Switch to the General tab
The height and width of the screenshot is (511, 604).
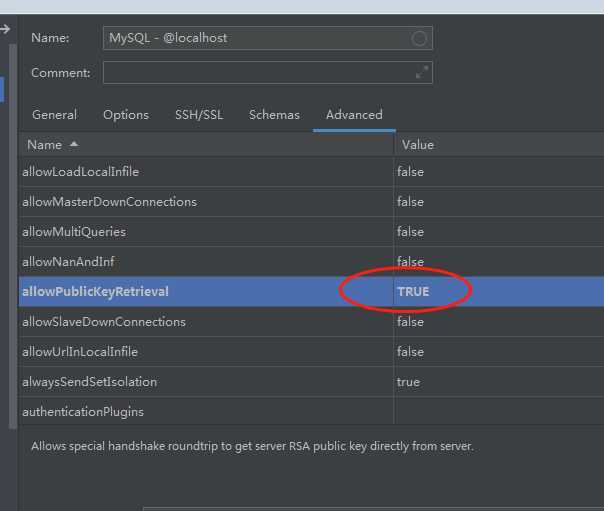pyautogui.click(x=54, y=115)
